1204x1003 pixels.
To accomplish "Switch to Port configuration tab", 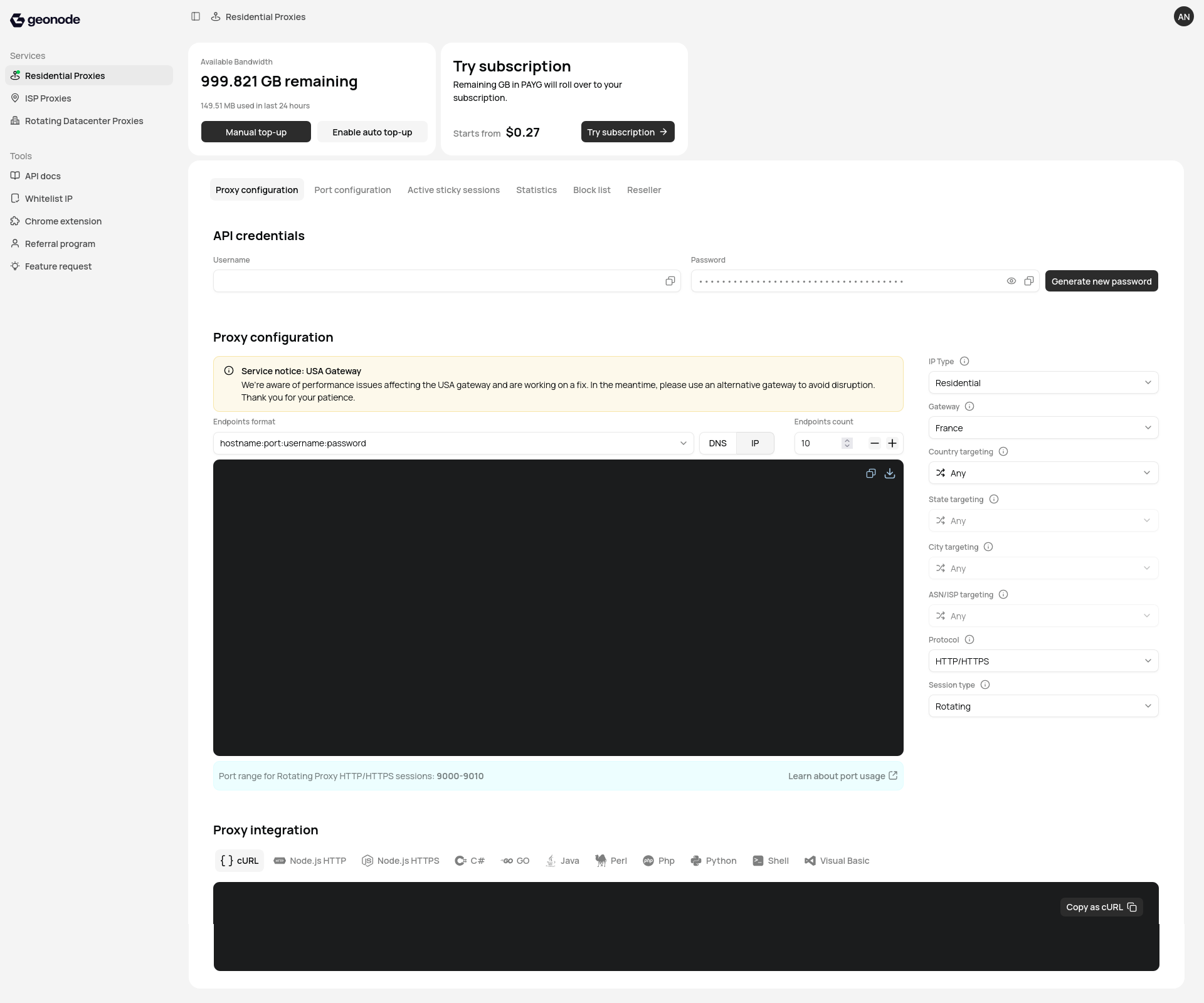I will 352,190.
